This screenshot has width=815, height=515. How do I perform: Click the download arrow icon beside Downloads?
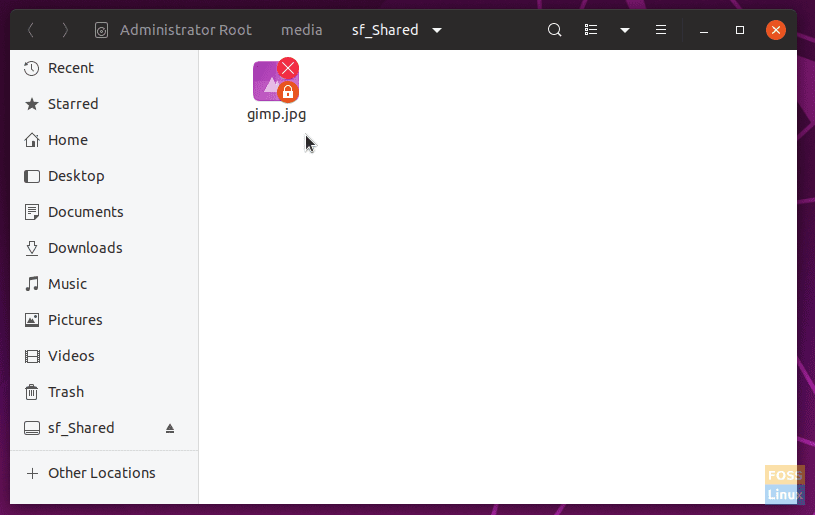coord(32,248)
